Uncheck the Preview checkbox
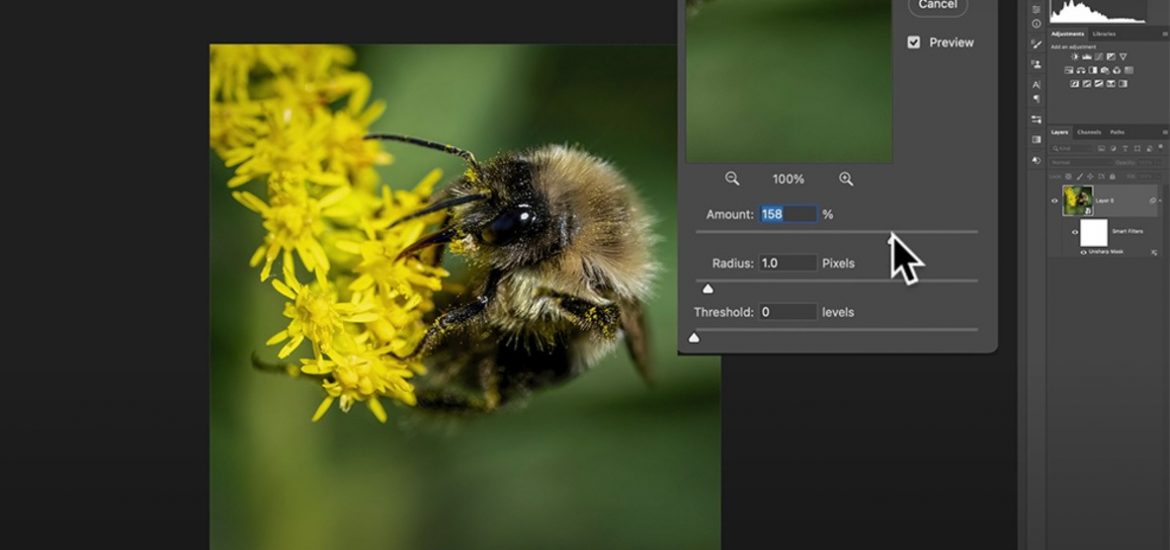The height and width of the screenshot is (550, 1170). tap(913, 42)
